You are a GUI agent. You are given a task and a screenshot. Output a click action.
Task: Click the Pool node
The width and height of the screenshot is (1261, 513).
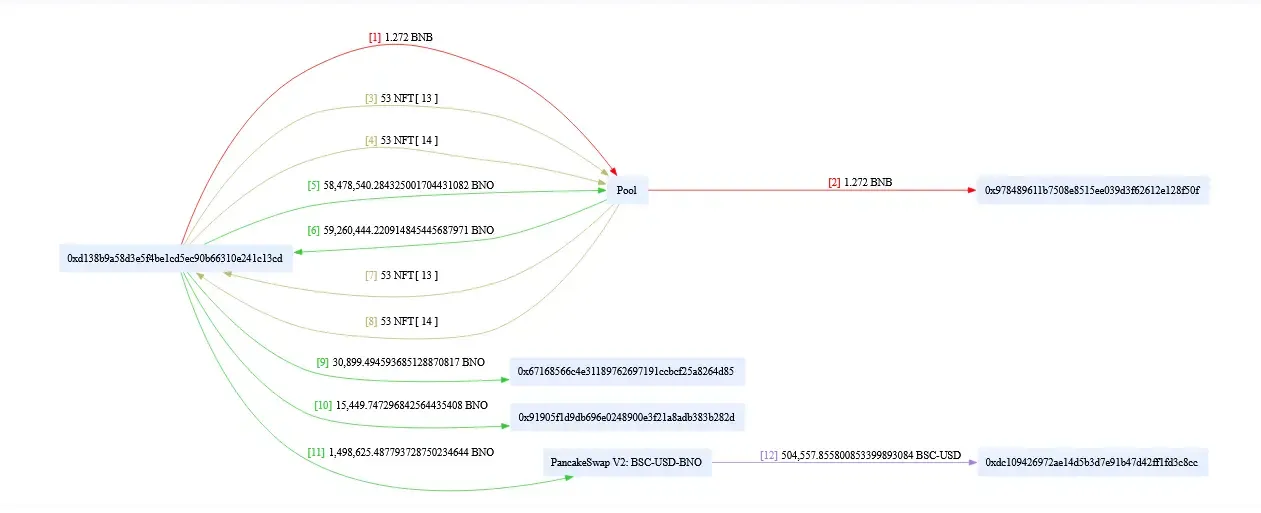[x=626, y=190]
